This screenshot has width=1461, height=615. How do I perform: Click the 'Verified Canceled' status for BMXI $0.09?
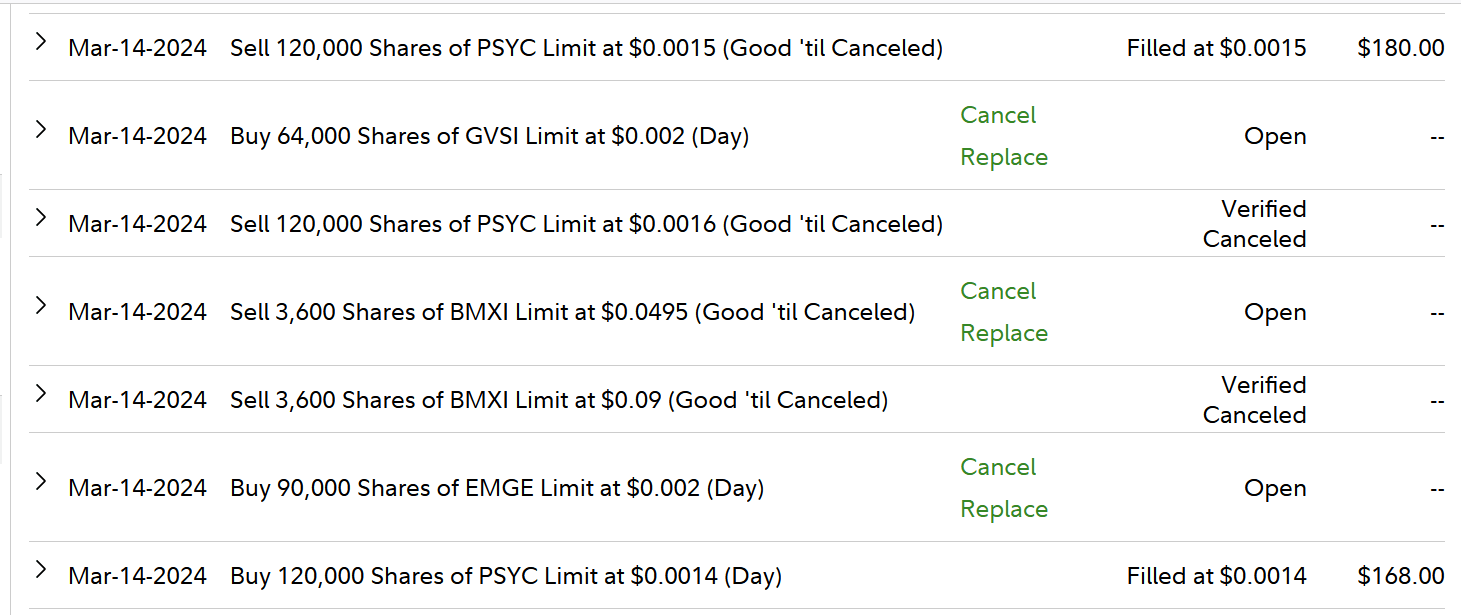(x=1254, y=400)
